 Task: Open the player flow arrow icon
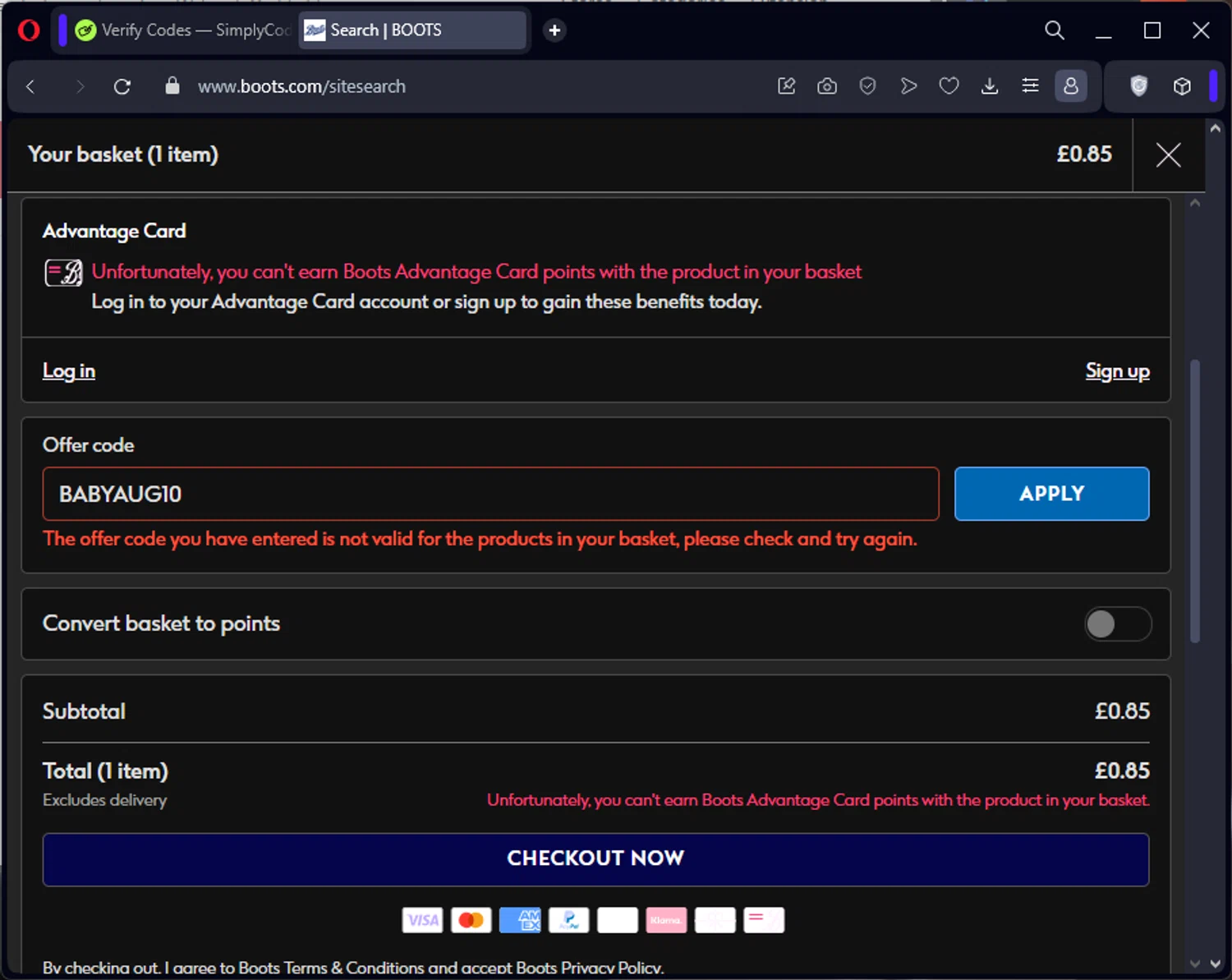pos(908,85)
